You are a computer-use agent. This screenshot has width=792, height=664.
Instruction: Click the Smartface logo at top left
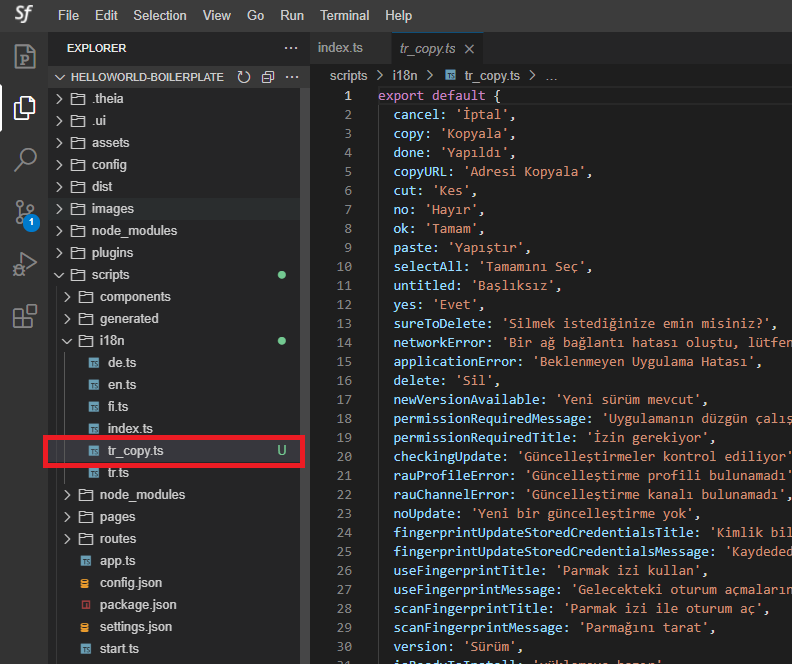tap(24, 15)
